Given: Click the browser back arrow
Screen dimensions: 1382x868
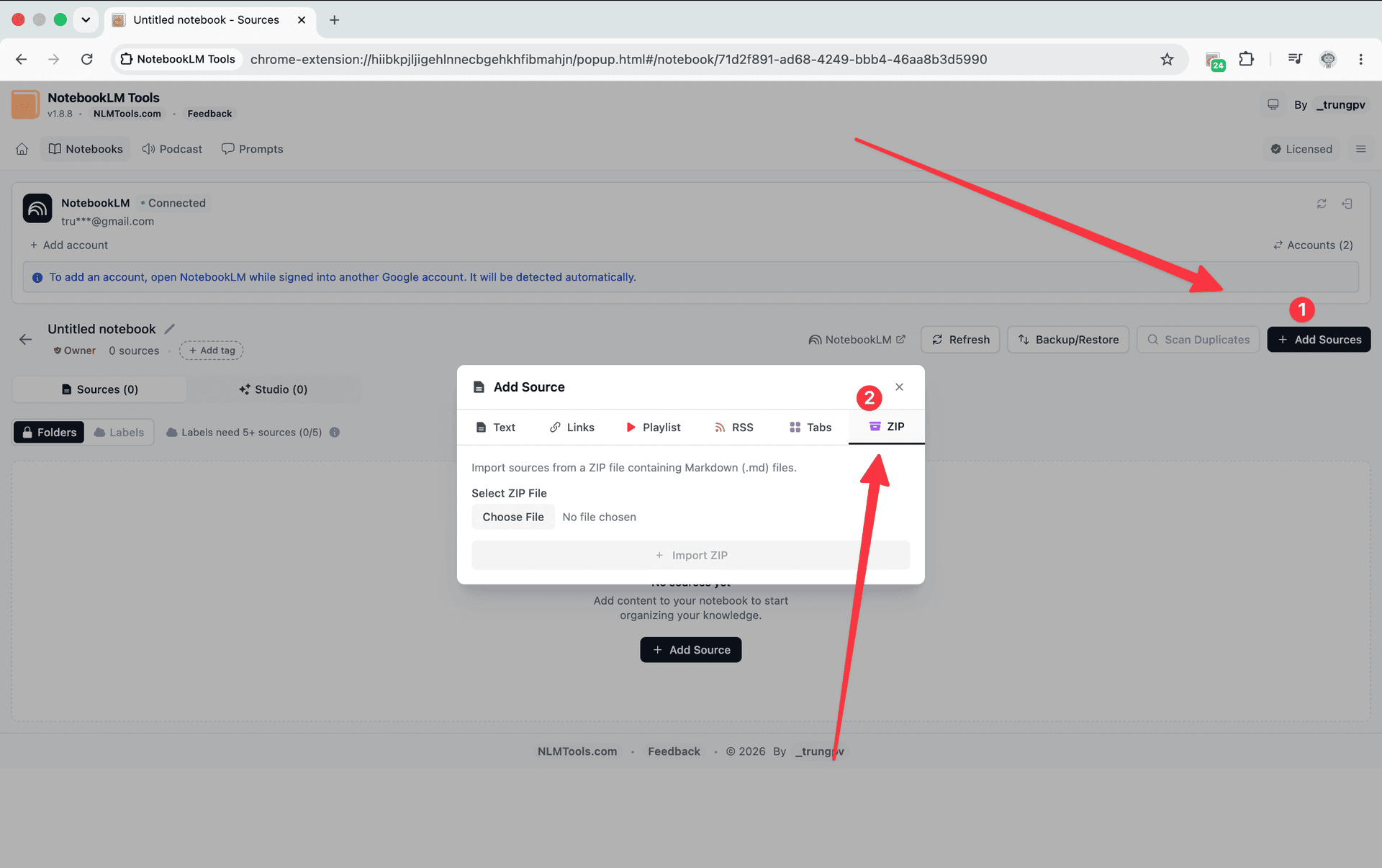Looking at the screenshot, I should tap(21, 59).
